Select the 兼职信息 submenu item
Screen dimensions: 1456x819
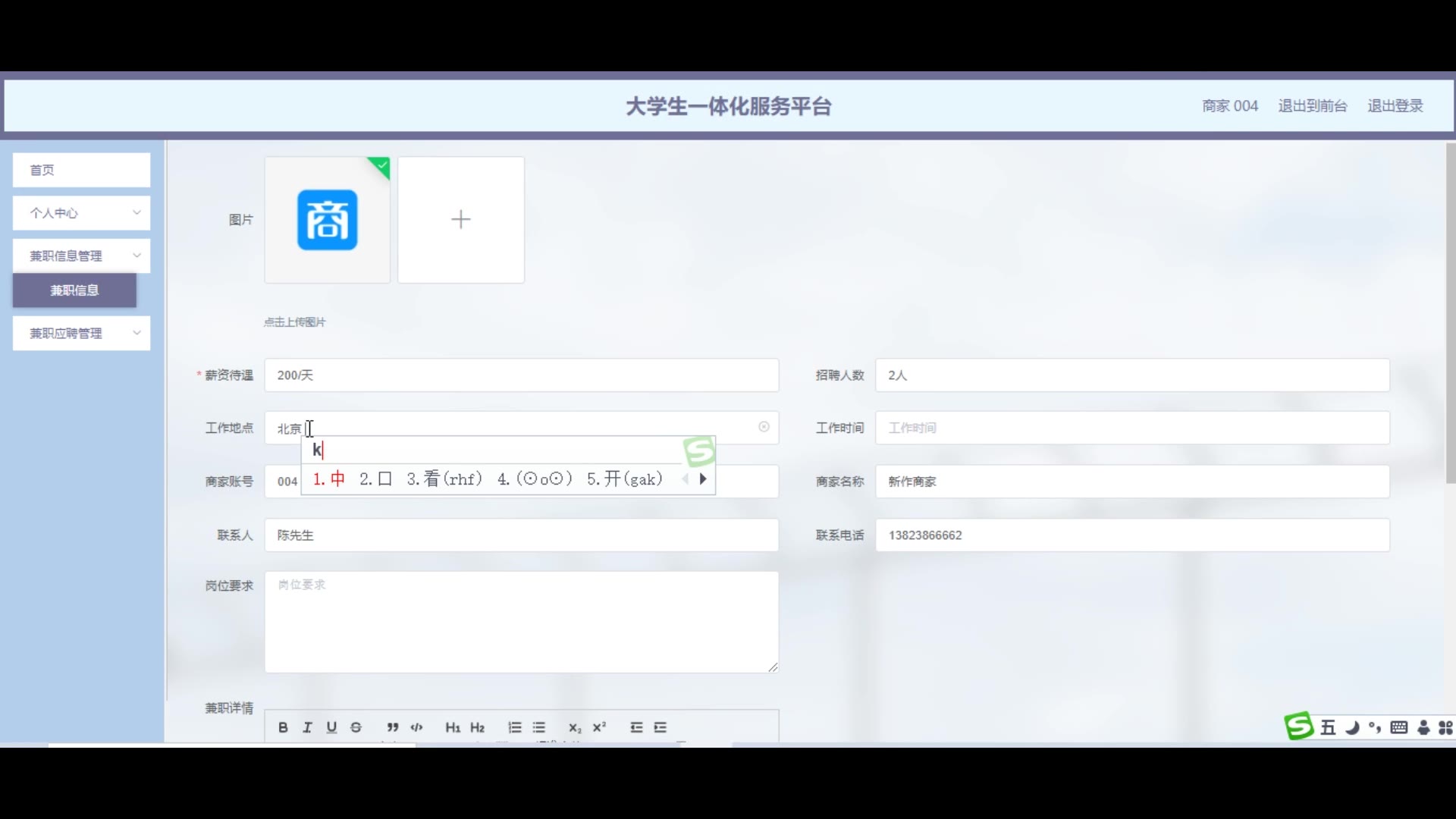pos(74,290)
